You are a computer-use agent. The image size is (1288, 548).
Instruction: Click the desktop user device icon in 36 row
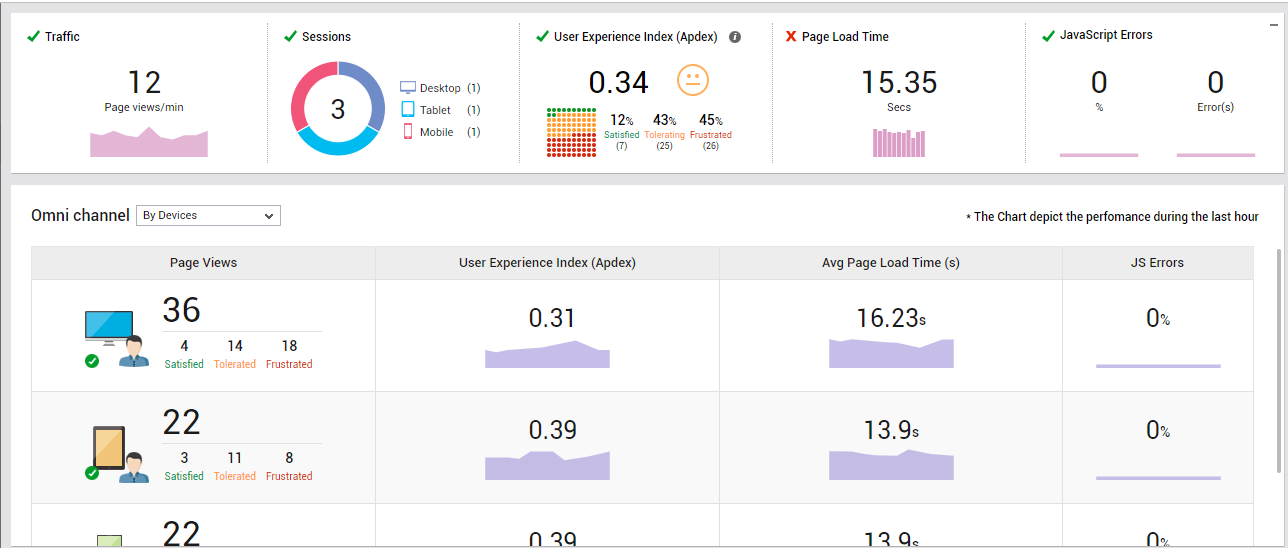116,338
